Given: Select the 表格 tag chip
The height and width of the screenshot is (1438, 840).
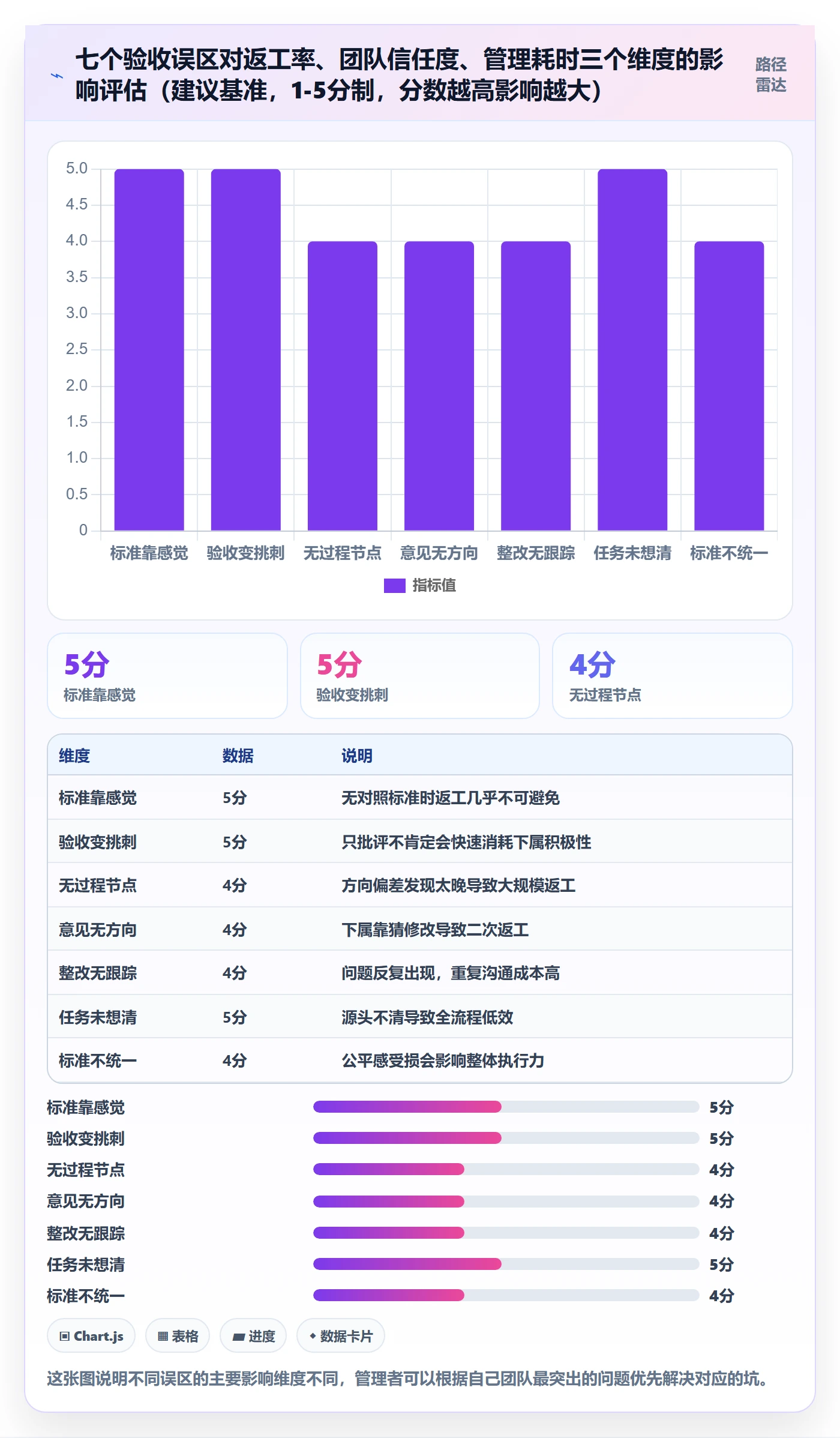Looking at the screenshot, I should [x=178, y=1336].
